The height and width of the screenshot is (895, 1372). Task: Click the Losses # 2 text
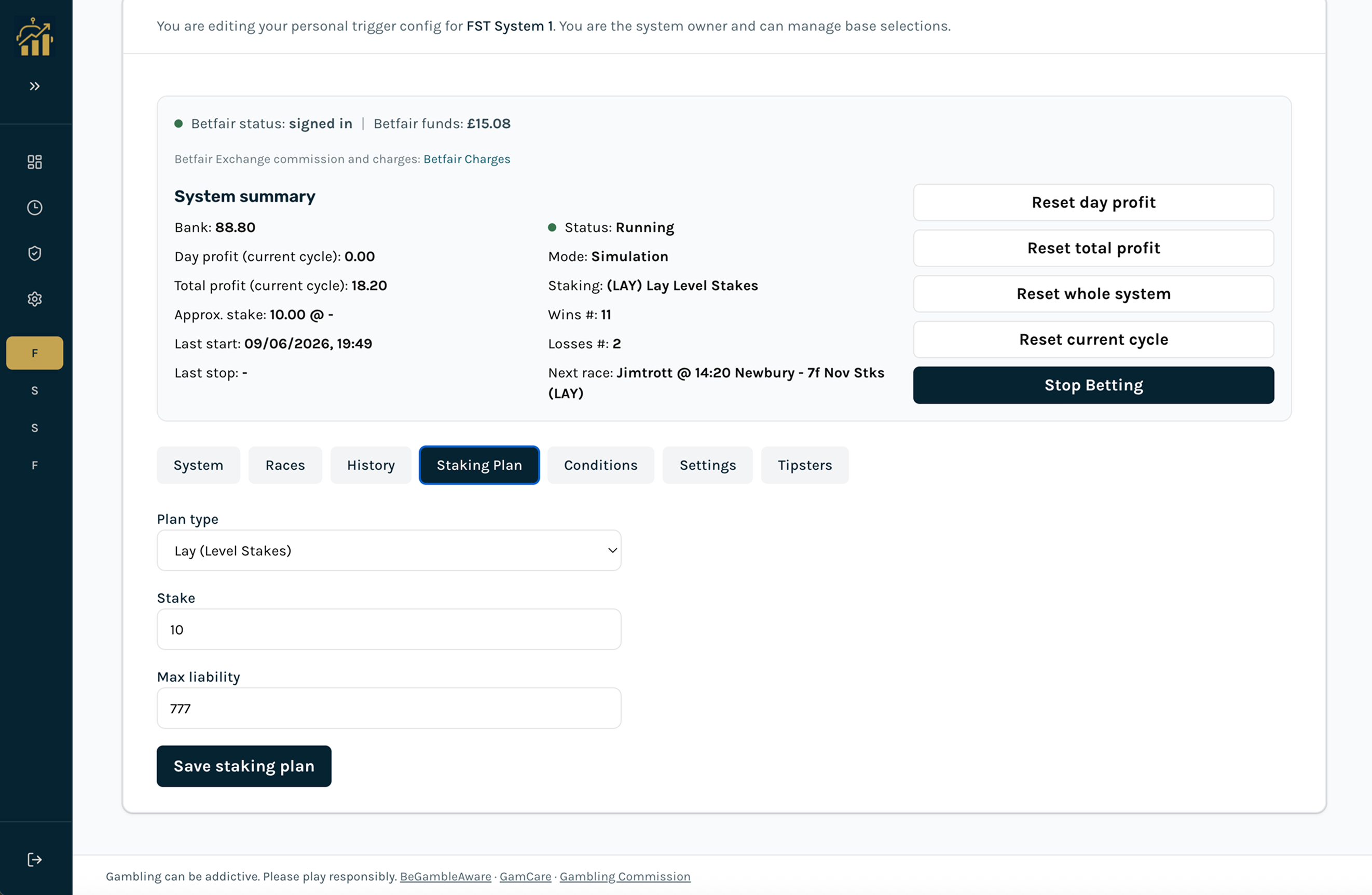[x=584, y=344]
